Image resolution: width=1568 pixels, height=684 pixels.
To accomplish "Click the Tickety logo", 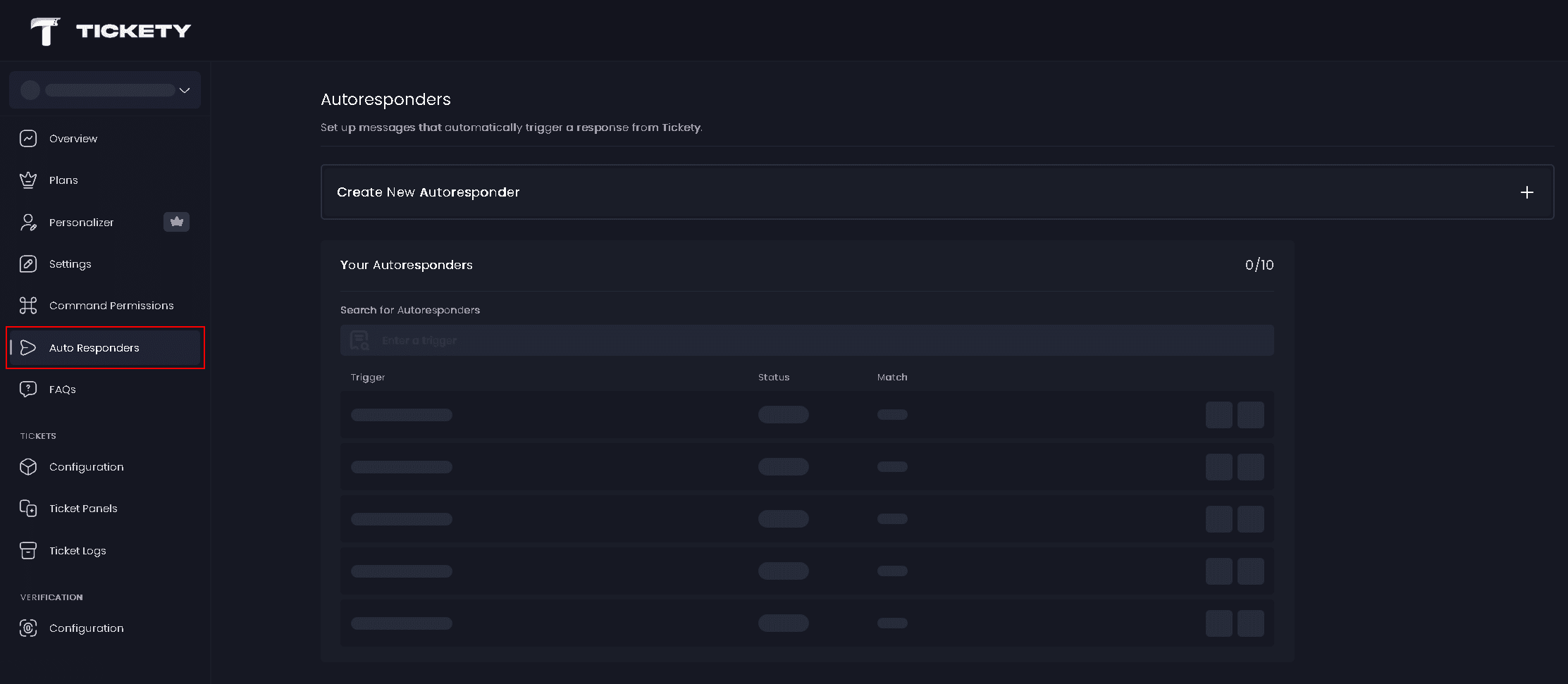I will (x=111, y=31).
